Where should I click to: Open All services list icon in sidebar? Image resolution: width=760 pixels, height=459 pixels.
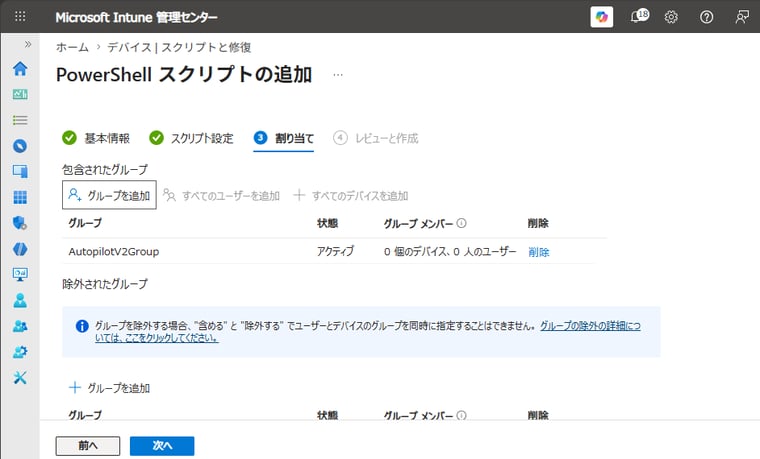point(20,120)
